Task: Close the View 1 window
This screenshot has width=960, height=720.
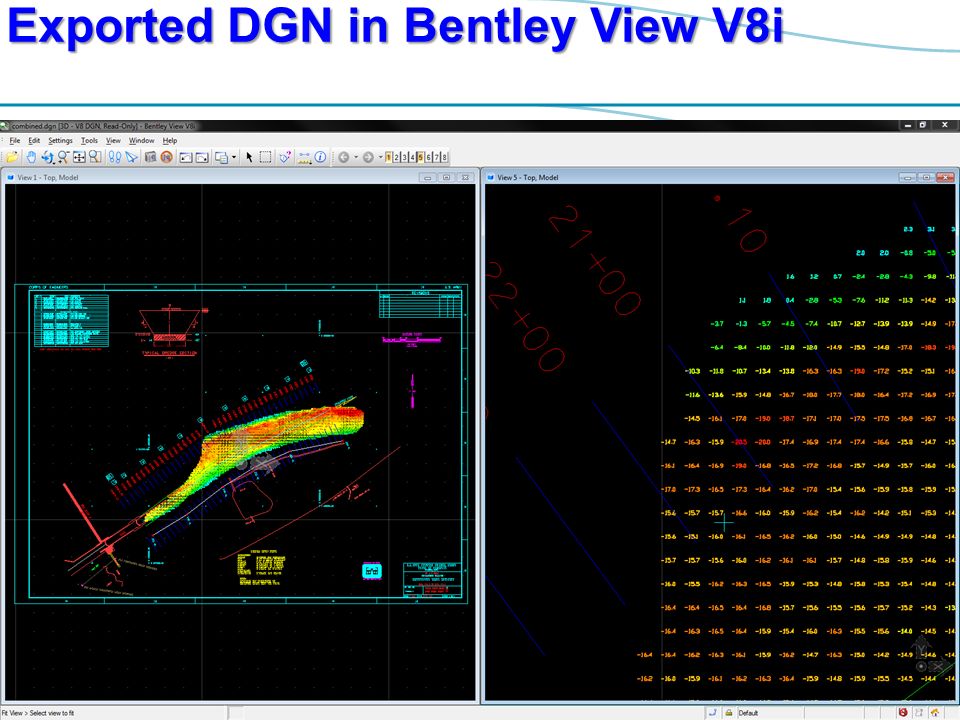Action: [465, 178]
